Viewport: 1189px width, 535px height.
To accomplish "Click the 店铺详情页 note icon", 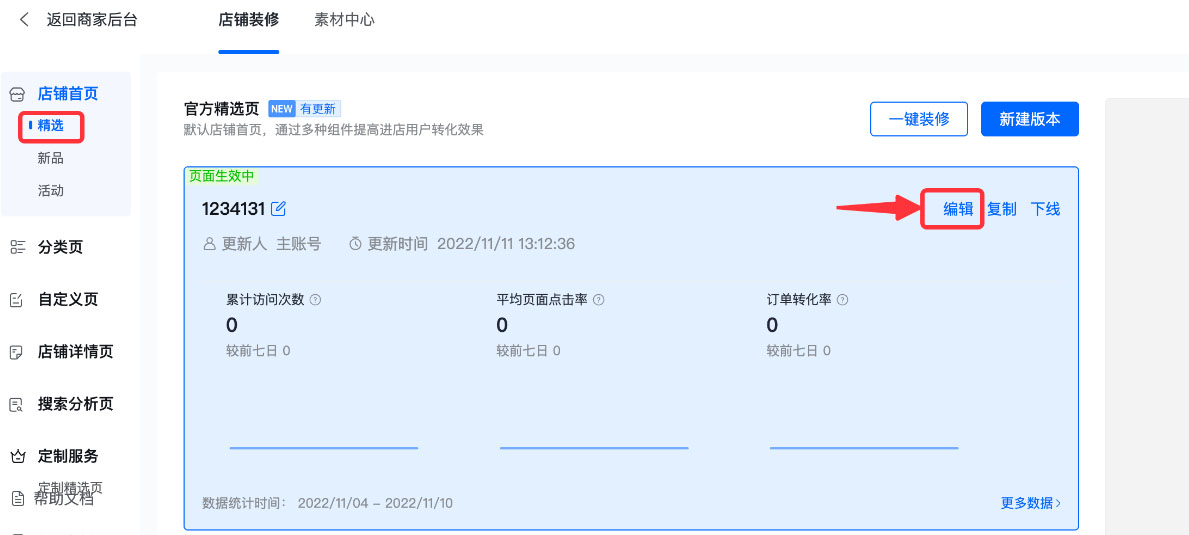I will (x=17, y=352).
